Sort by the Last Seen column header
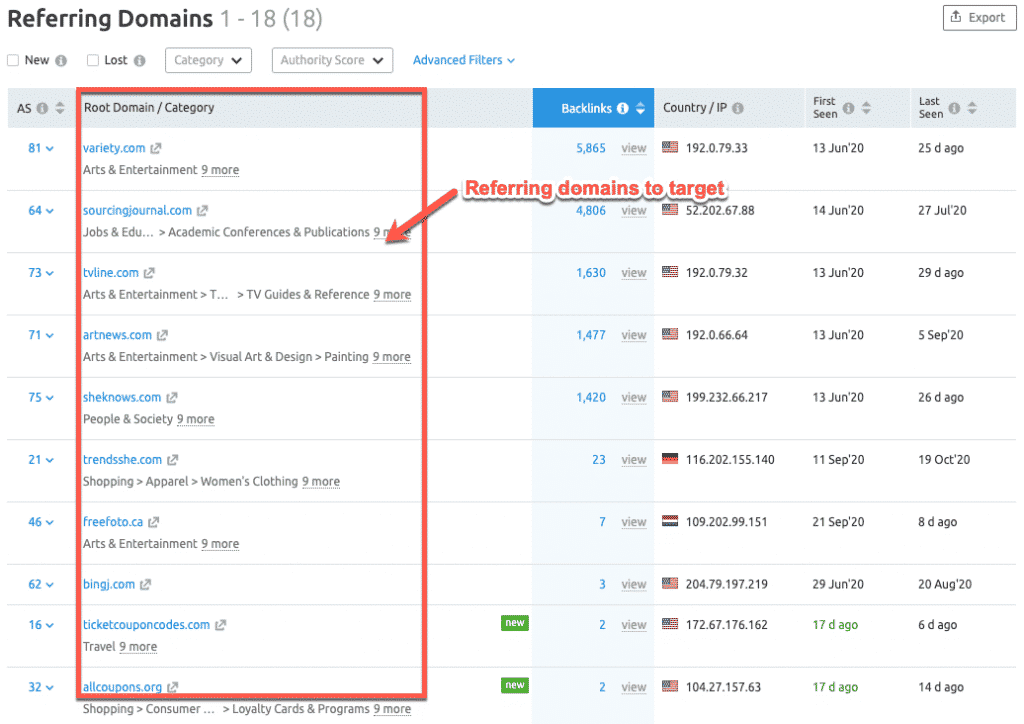1024x724 pixels. click(931, 108)
